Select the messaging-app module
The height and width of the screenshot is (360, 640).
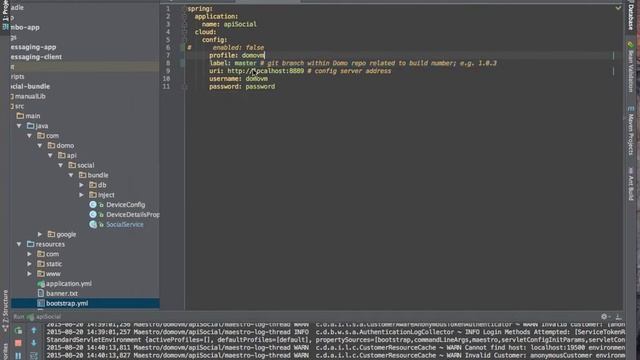click(33, 47)
